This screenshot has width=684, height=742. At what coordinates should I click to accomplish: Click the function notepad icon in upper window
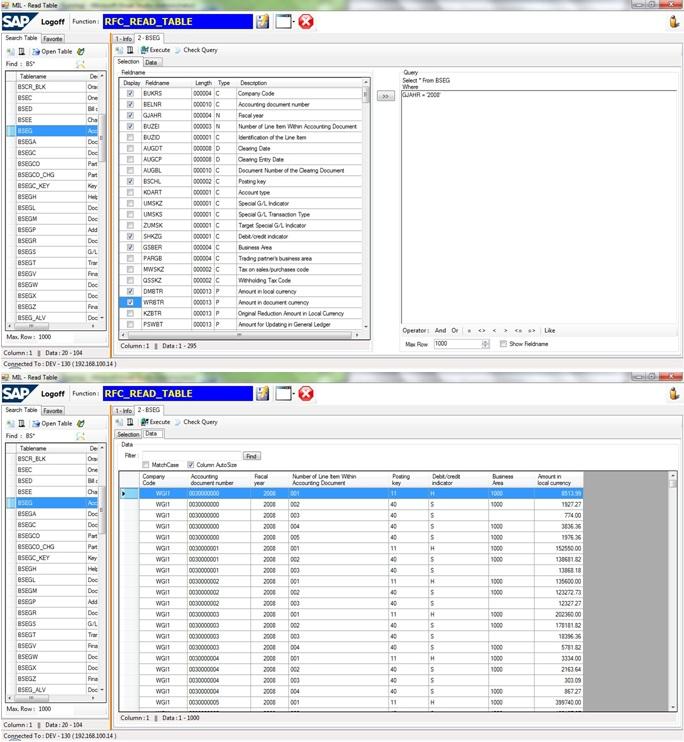(262, 21)
